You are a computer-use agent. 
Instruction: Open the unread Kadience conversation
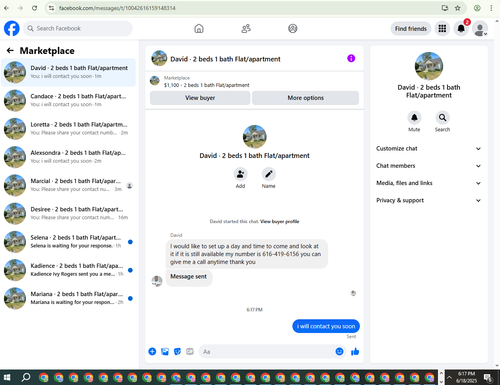click(x=68, y=270)
